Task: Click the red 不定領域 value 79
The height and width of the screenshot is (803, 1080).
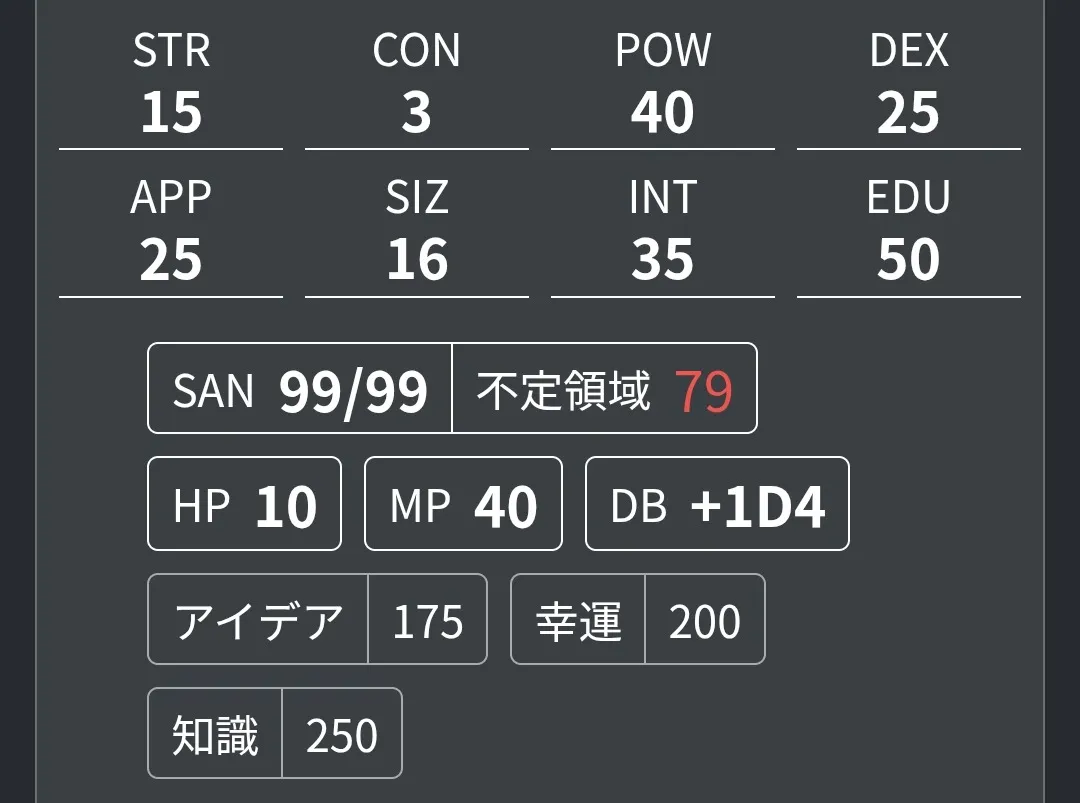Action: pos(703,391)
